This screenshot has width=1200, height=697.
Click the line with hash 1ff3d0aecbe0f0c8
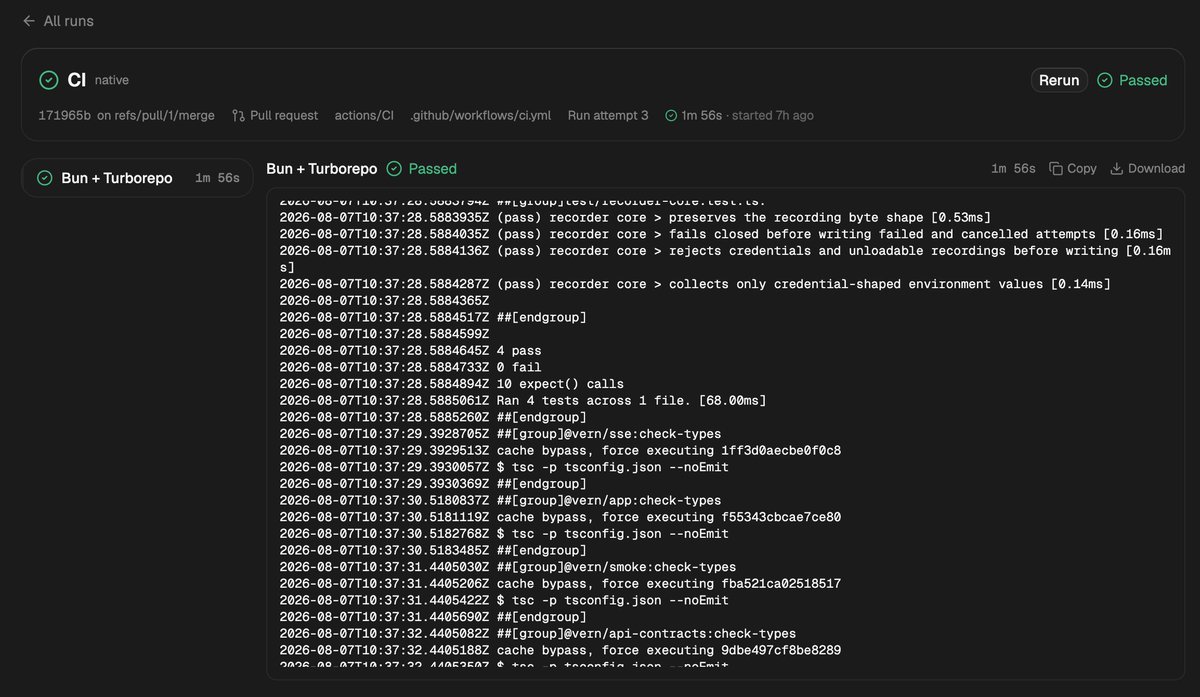[560, 450]
